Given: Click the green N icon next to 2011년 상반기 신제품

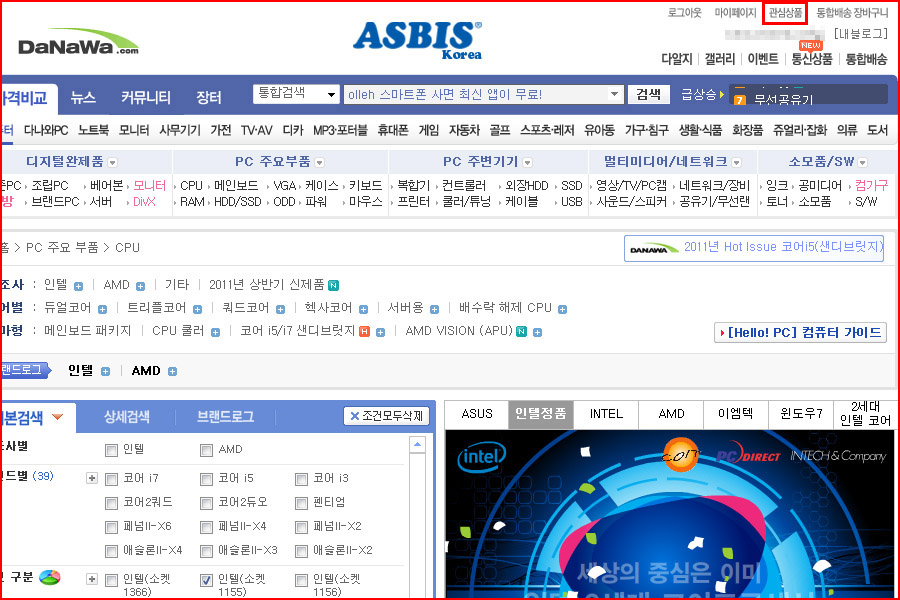Looking at the screenshot, I should (x=333, y=285).
